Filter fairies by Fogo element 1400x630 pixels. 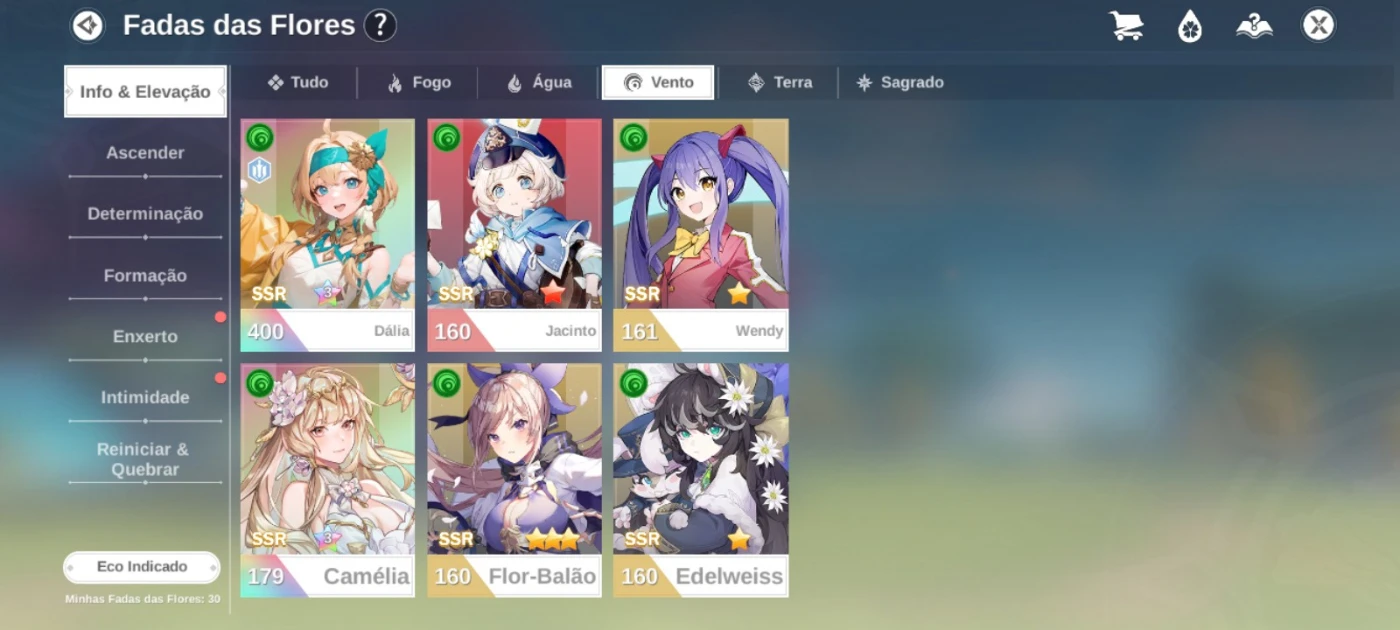[x=419, y=83]
